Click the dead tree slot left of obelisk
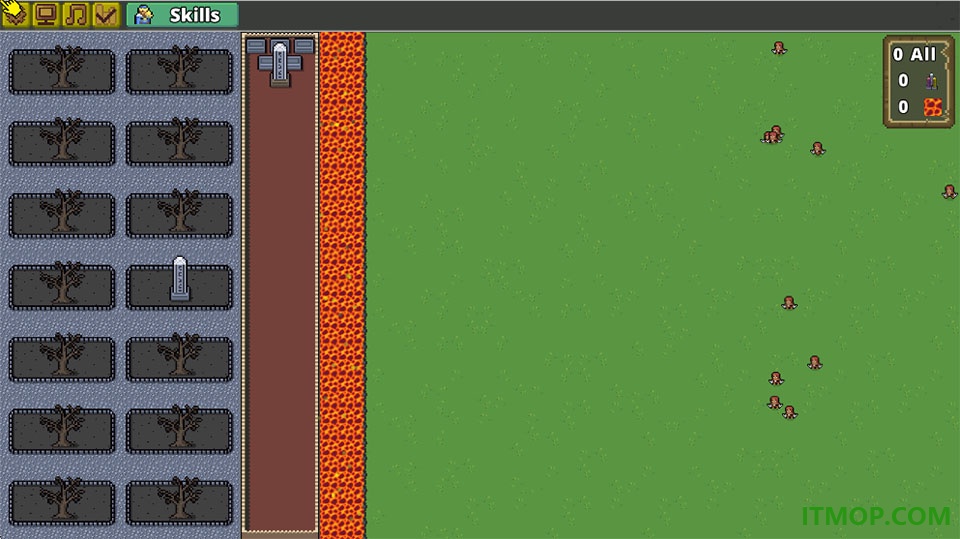 (62, 286)
